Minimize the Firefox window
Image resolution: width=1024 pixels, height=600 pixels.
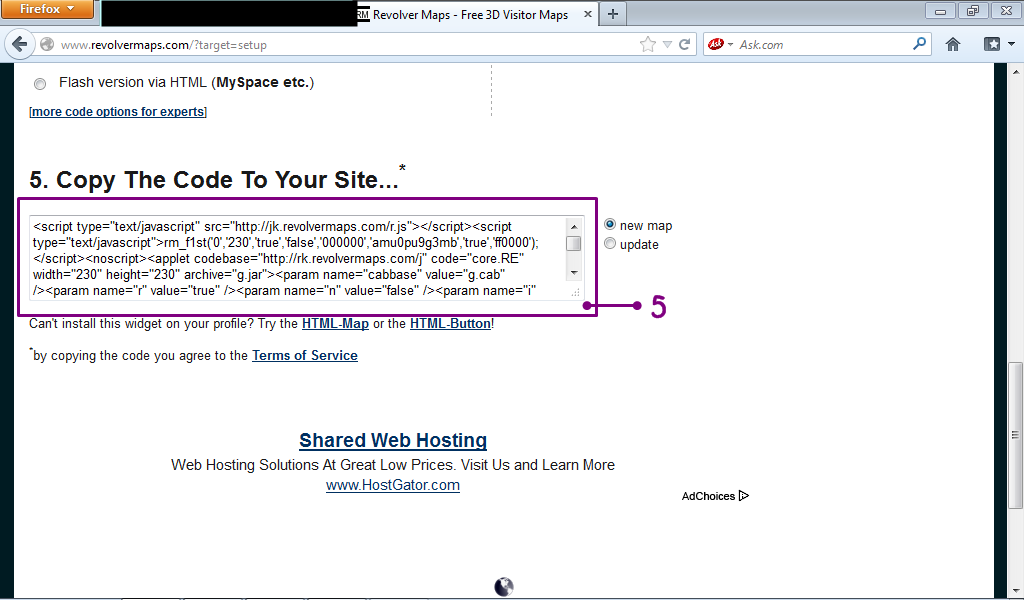[940, 10]
